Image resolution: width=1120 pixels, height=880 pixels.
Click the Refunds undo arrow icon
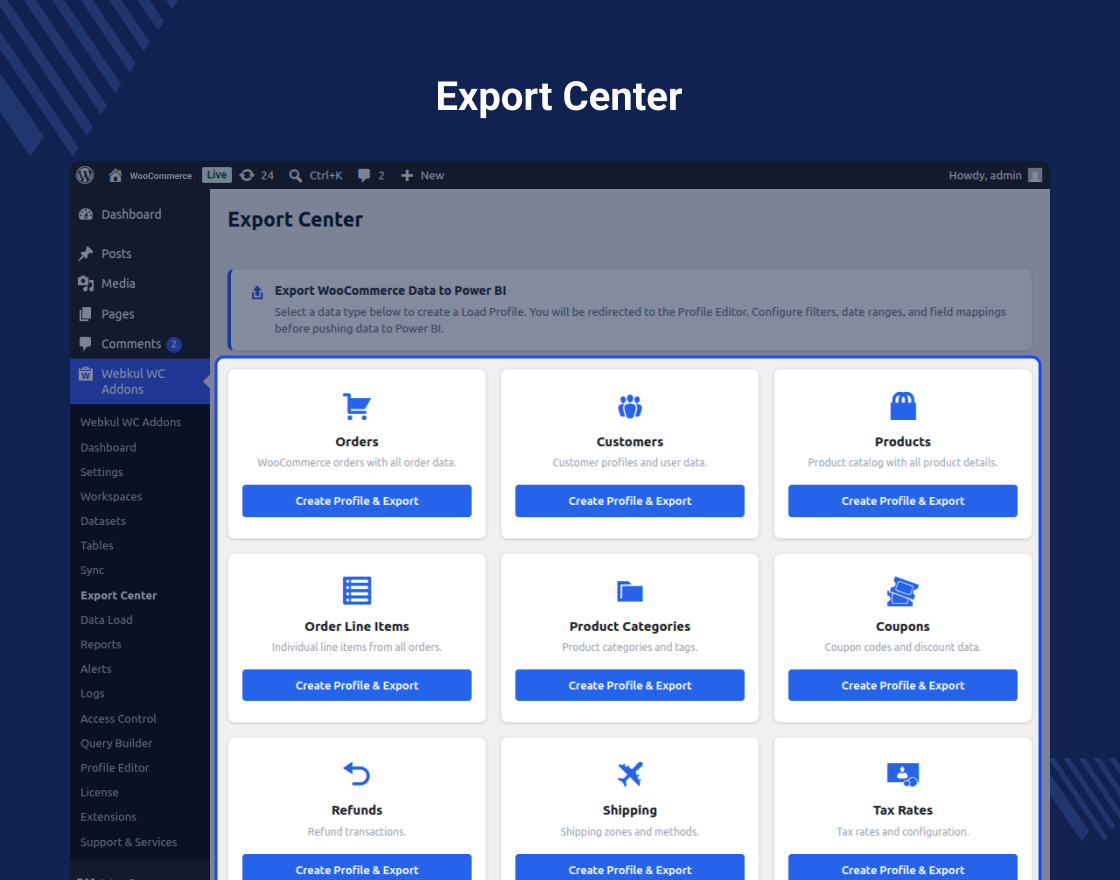click(x=356, y=774)
